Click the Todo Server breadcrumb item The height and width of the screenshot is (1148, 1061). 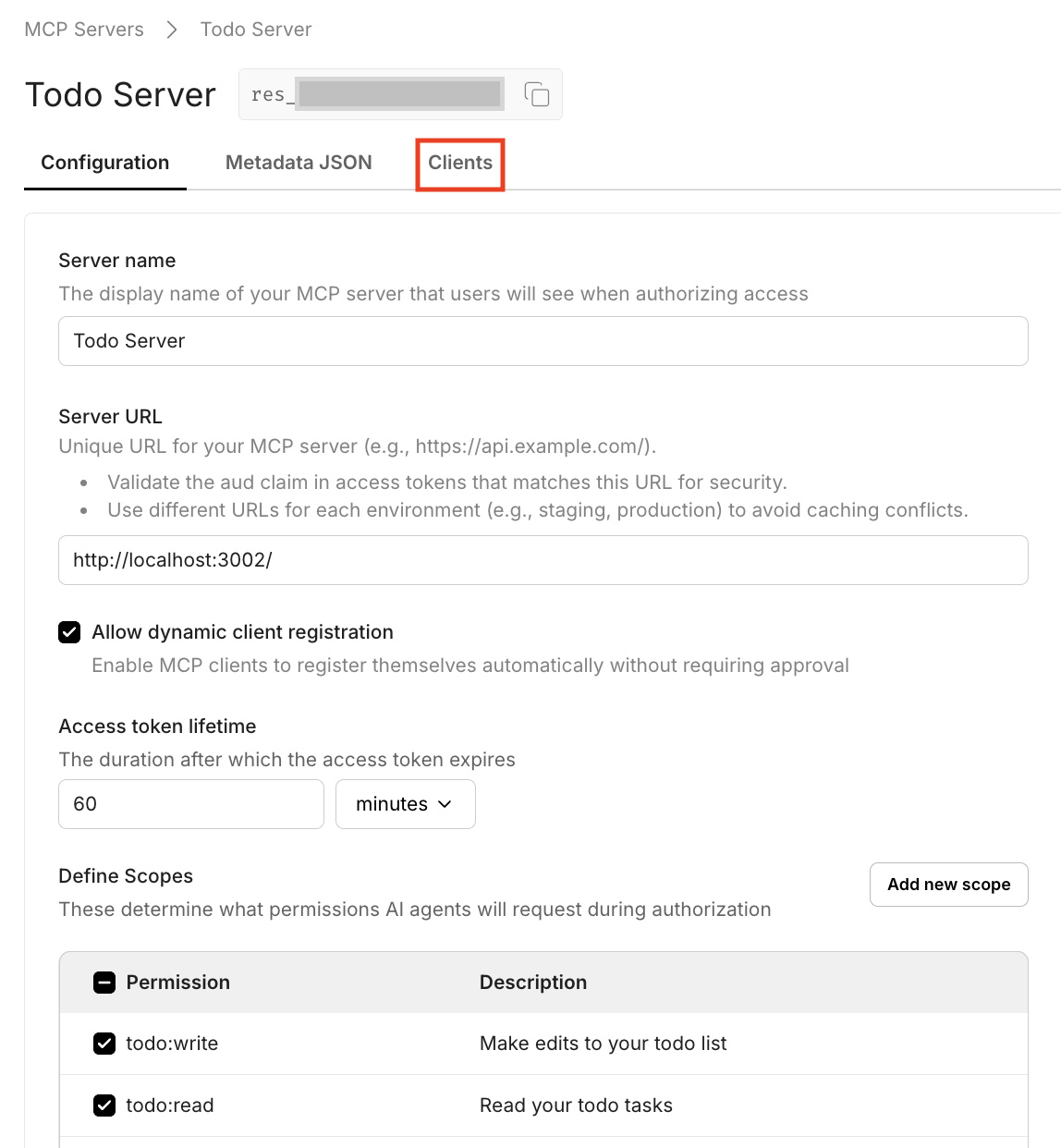[x=256, y=29]
